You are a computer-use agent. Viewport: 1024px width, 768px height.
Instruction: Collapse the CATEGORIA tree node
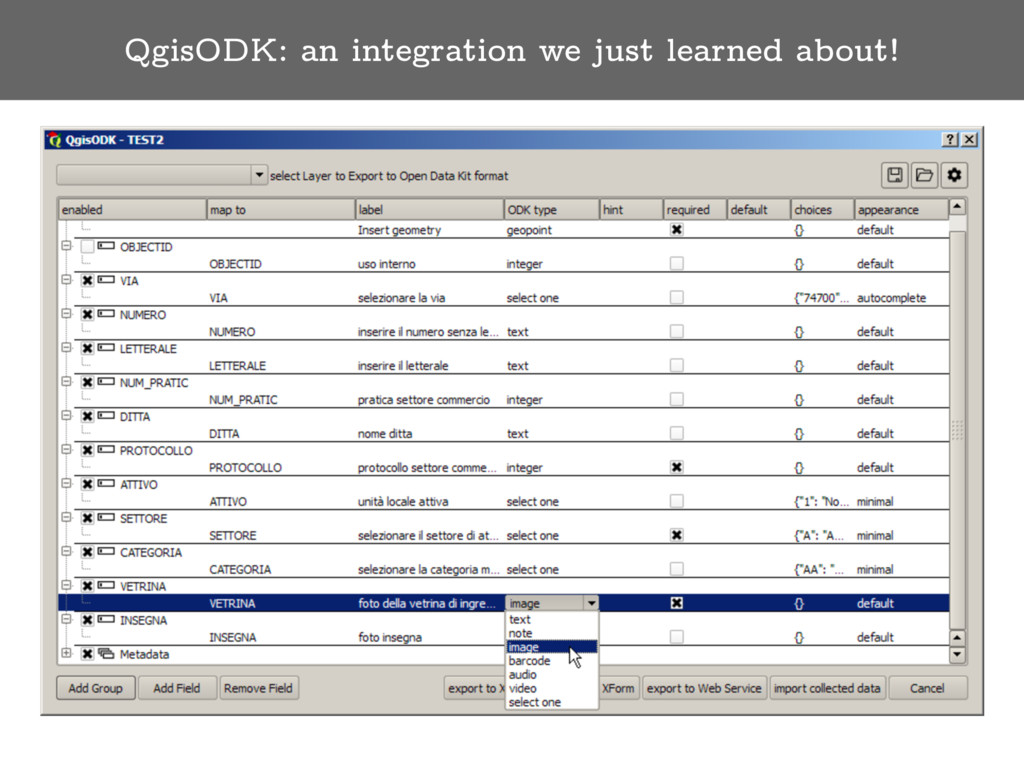66,552
